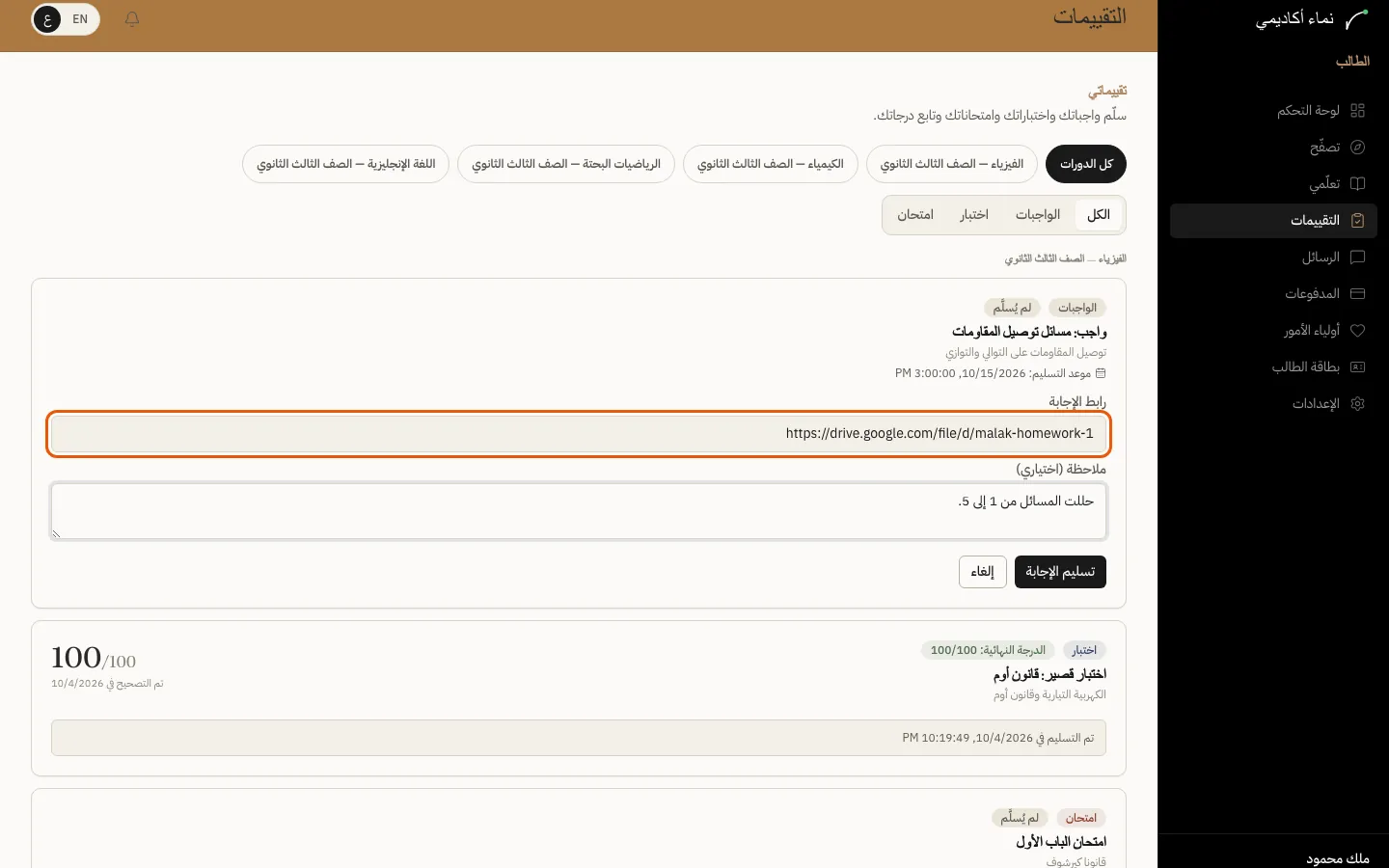Click the gear icon for الإعدادات
This screenshot has width=1389, height=868.
pyautogui.click(x=1358, y=404)
